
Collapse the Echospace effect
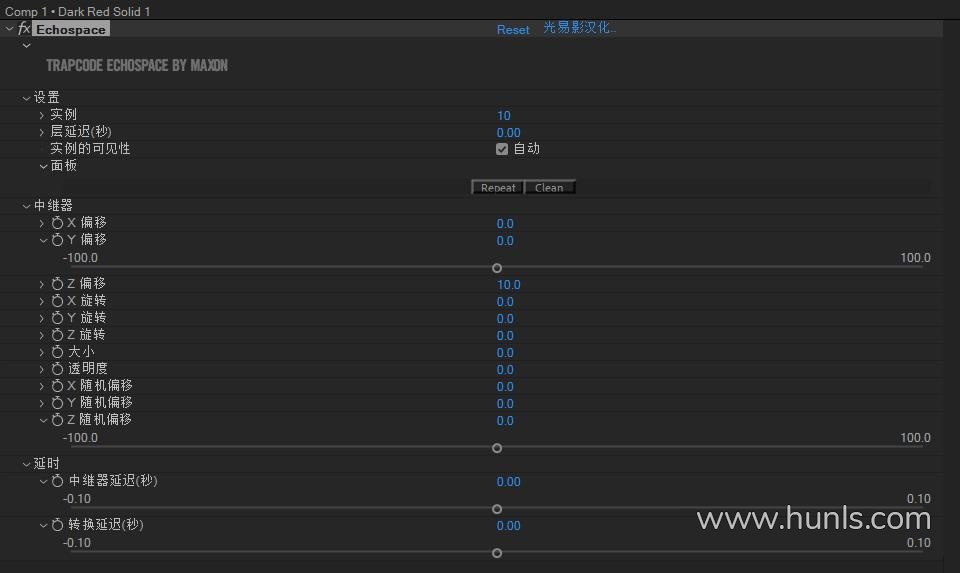point(9,29)
